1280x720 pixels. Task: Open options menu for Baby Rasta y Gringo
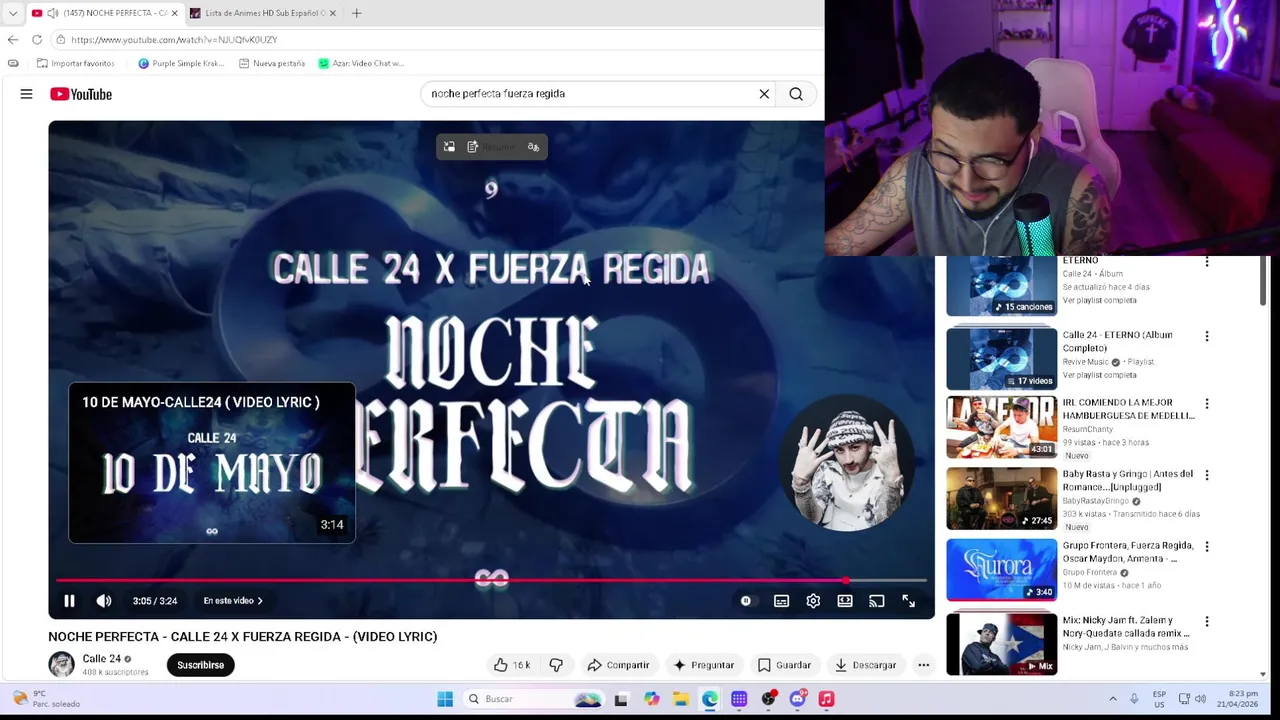[1207, 475]
